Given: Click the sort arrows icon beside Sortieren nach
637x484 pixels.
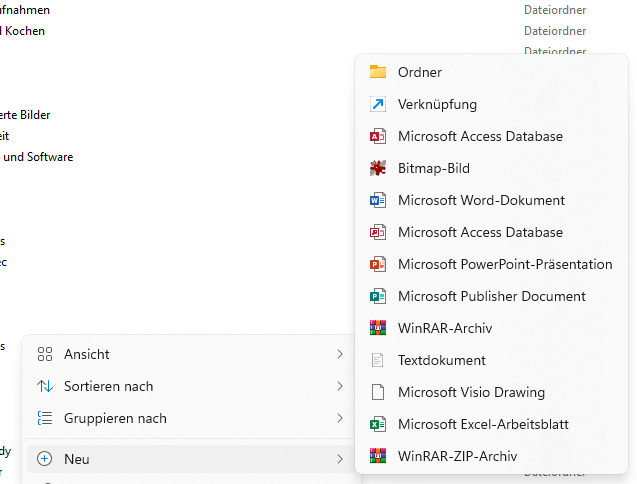Looking at the screenshot, I should pos(44,386).
